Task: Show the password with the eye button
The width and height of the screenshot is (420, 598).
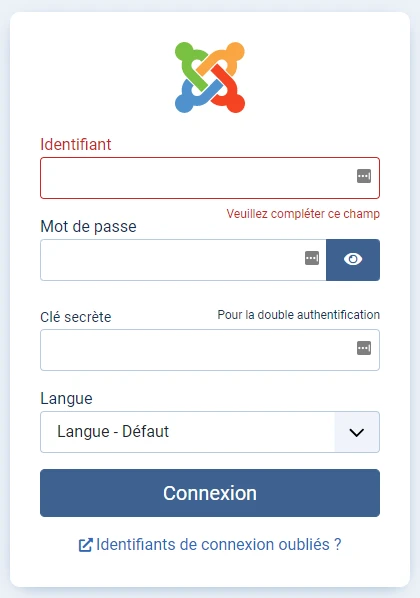Action: pyautogui.click(x=353, y=260)
